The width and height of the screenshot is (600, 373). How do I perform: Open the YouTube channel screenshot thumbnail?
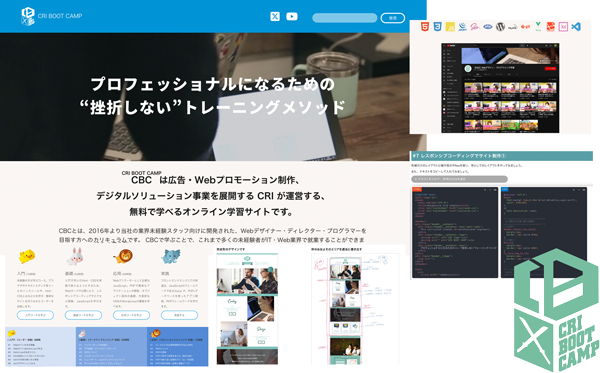pos(500,88)
